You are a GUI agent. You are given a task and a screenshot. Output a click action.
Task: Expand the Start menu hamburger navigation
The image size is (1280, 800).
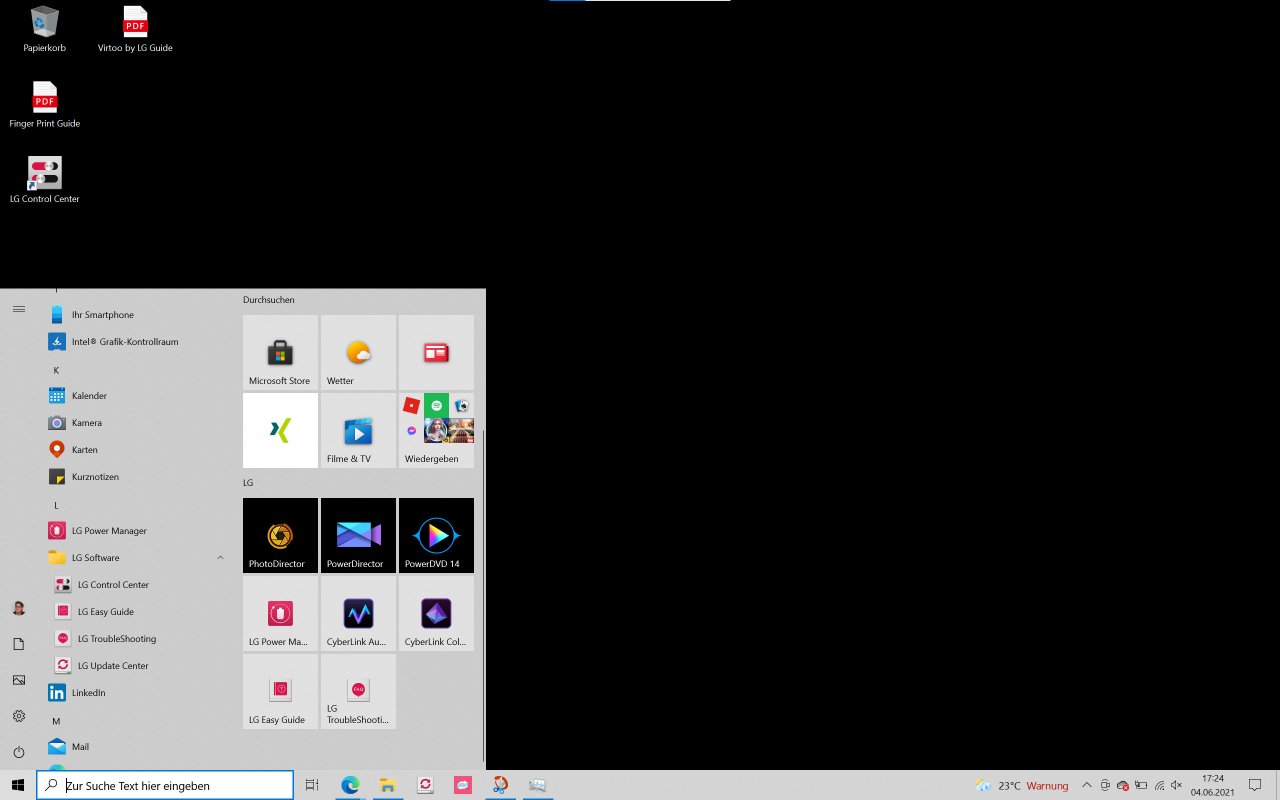click(x=18, y=309)
